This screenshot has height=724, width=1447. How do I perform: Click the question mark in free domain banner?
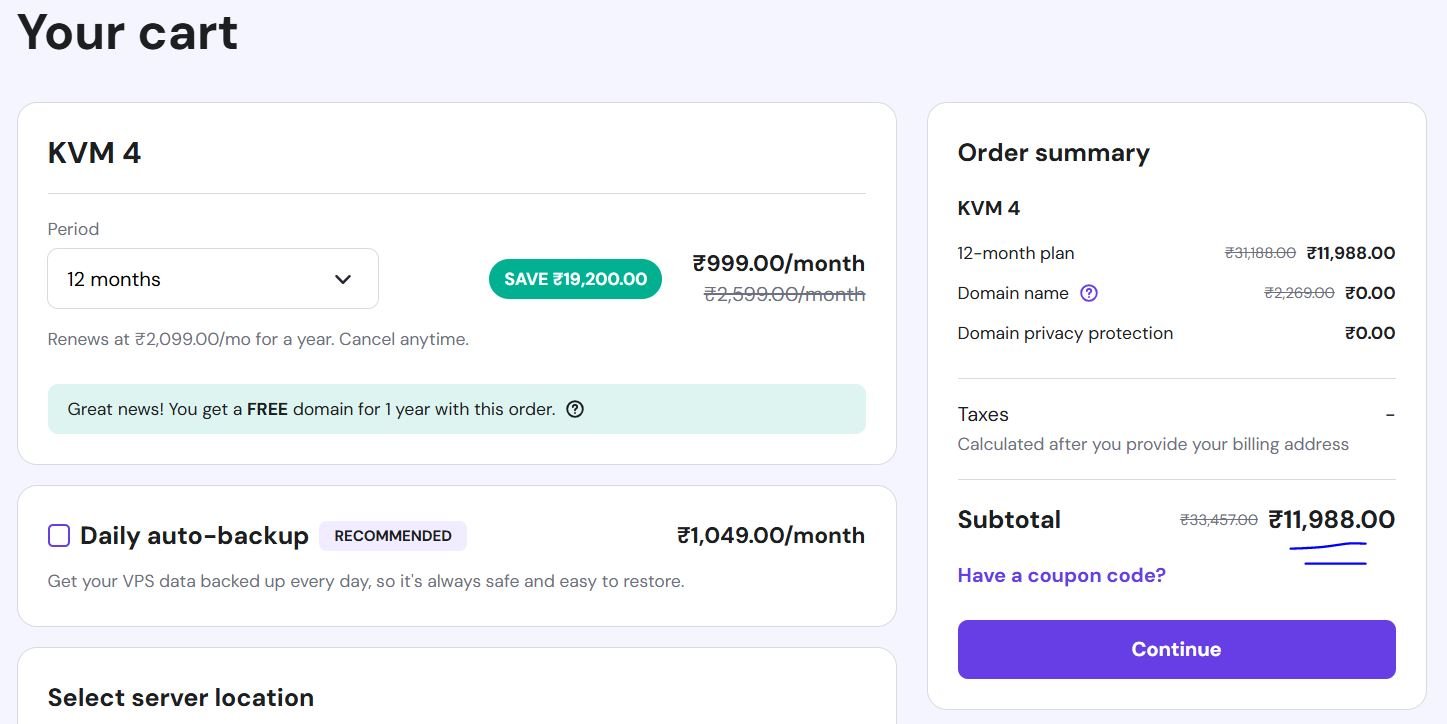pos(575,409)
